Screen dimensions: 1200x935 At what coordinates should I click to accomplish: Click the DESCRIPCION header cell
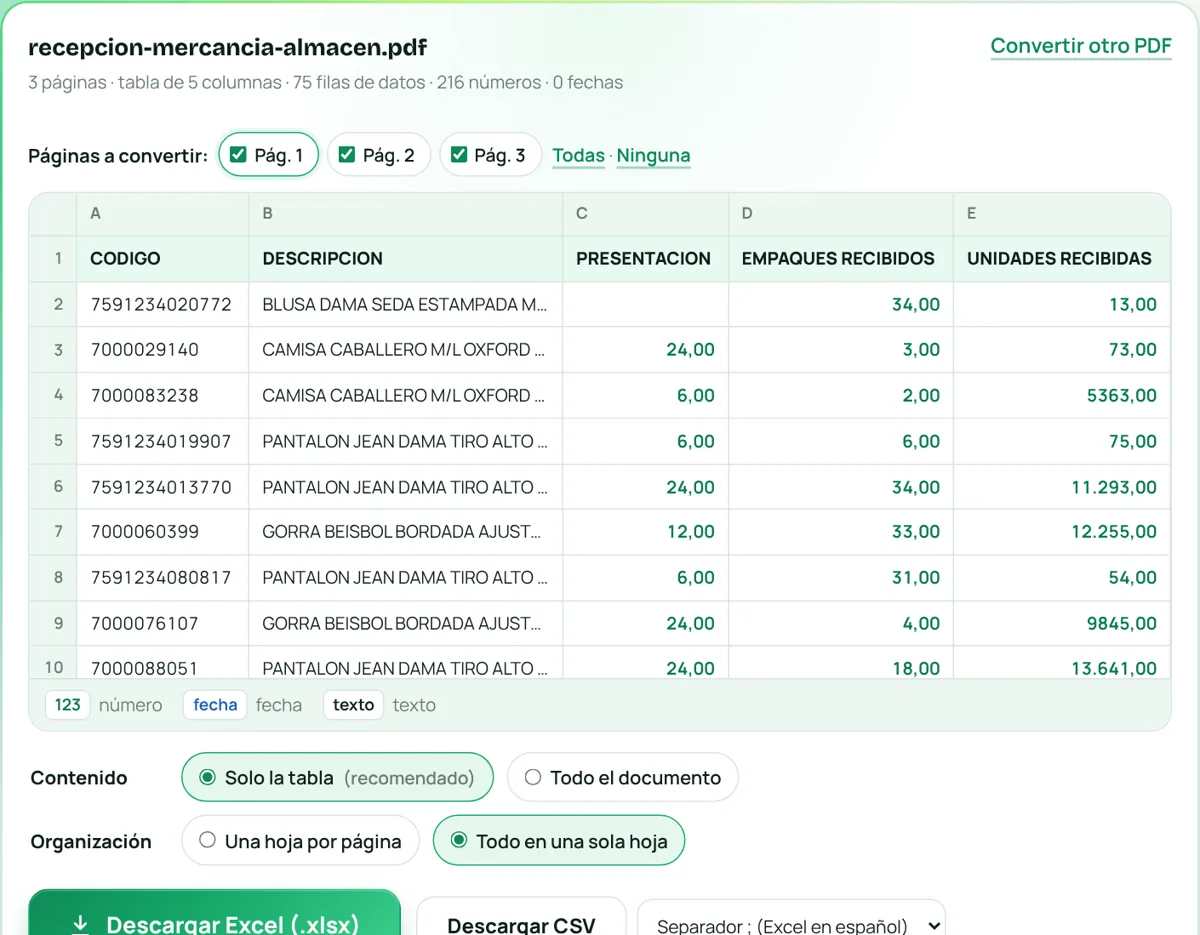coord(406,258)
